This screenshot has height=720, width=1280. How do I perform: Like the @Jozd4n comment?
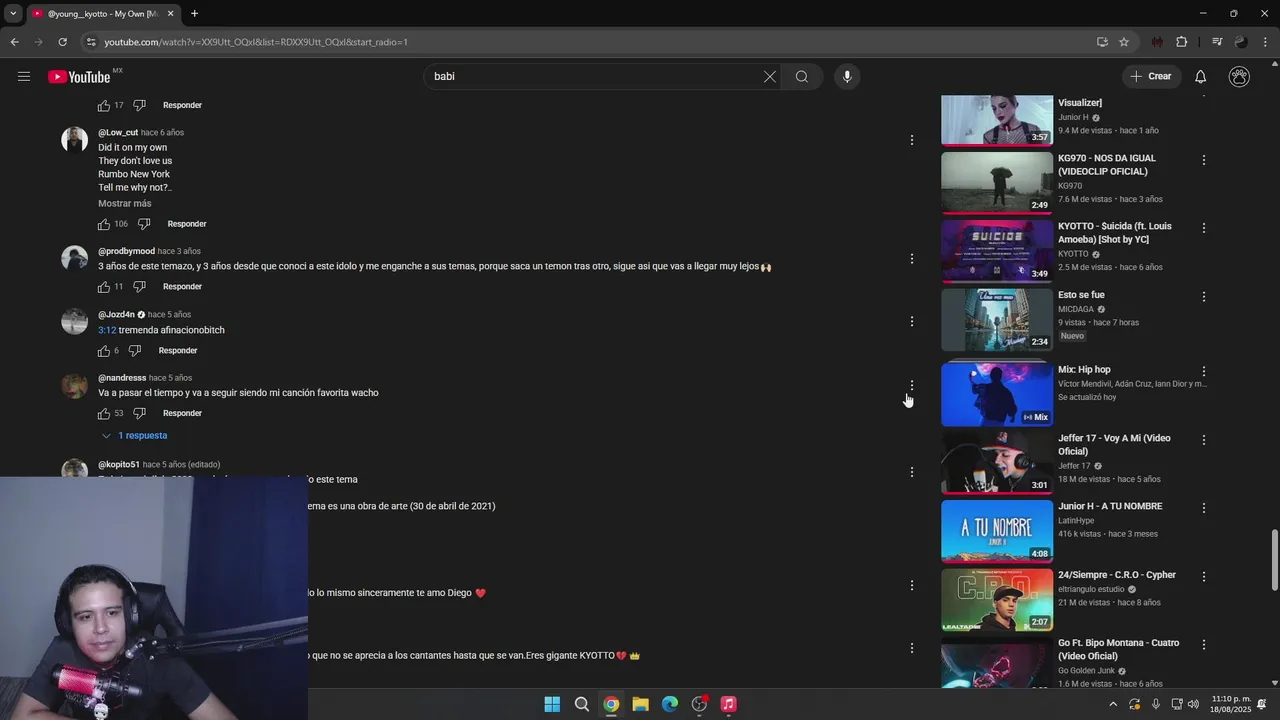(x=104, y=351)
